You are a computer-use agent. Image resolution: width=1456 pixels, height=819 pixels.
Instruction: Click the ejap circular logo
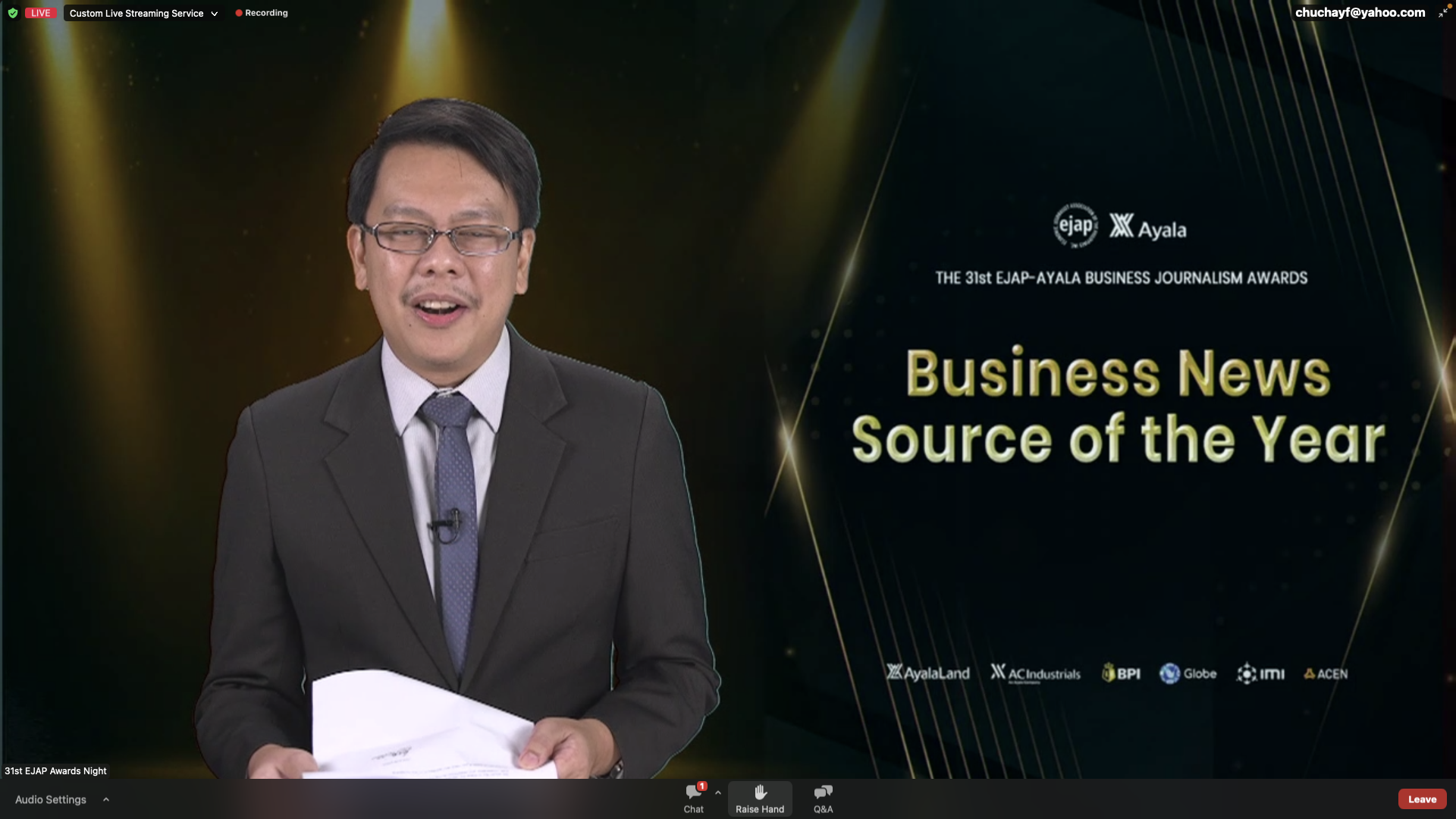[x=1075, y=225]
